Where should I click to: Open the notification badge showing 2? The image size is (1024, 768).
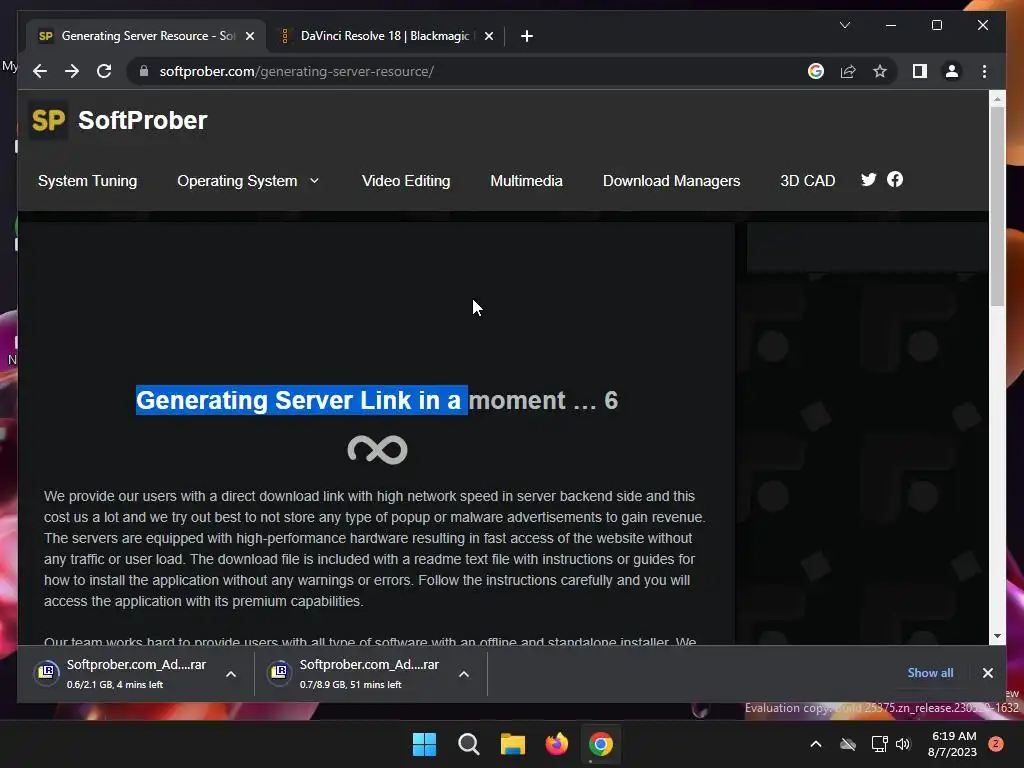[996, 744]
